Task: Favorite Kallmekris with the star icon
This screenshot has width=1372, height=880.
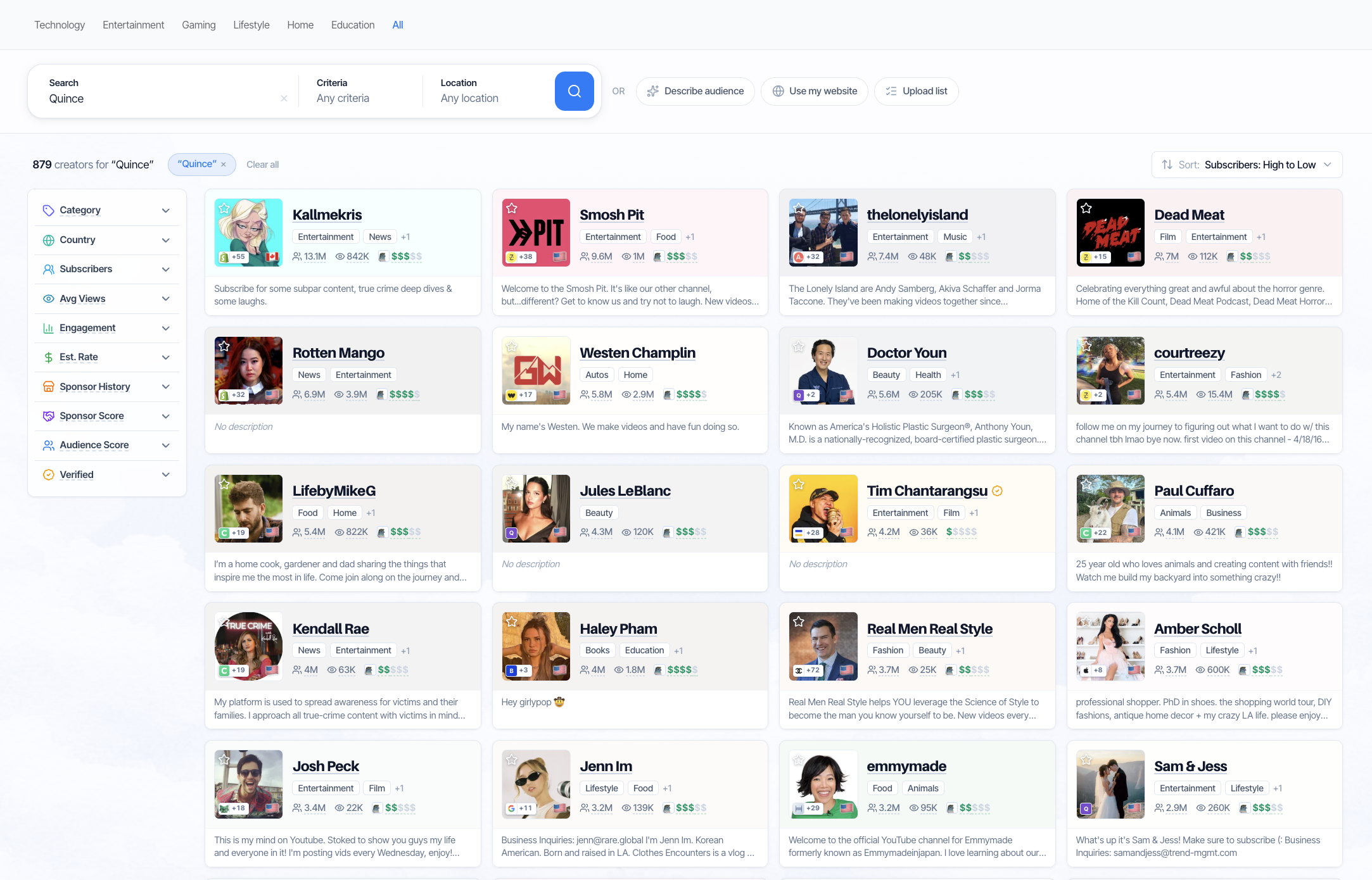Action: [x=224, y=208]
